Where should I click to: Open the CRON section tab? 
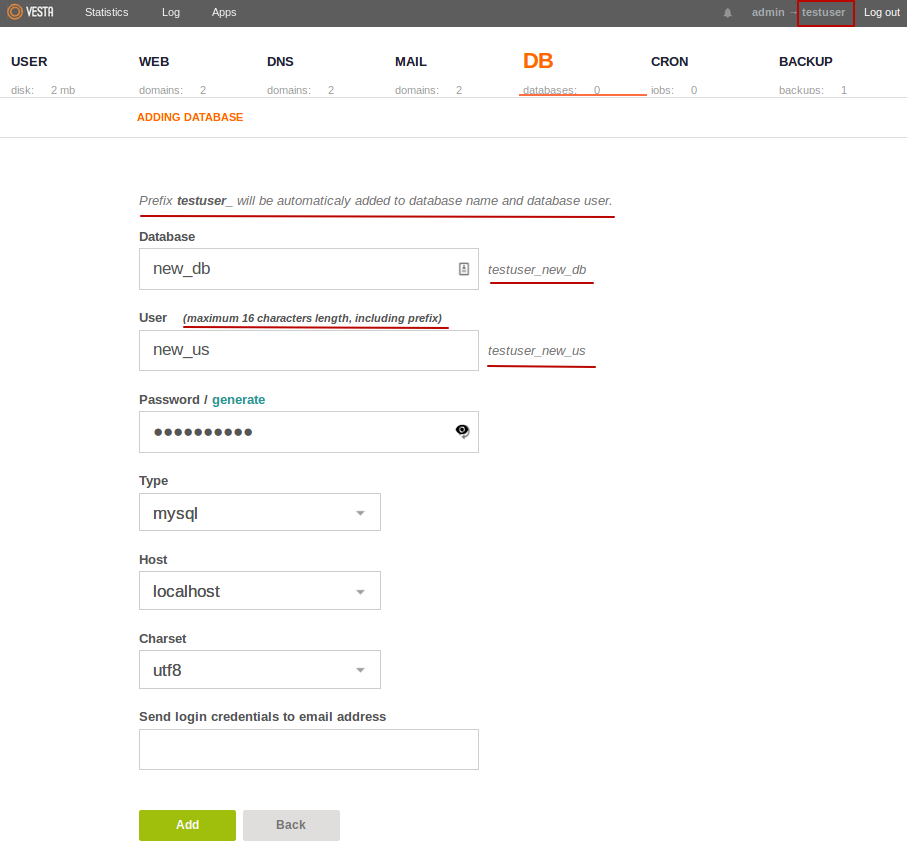click(x=669, y=62)
